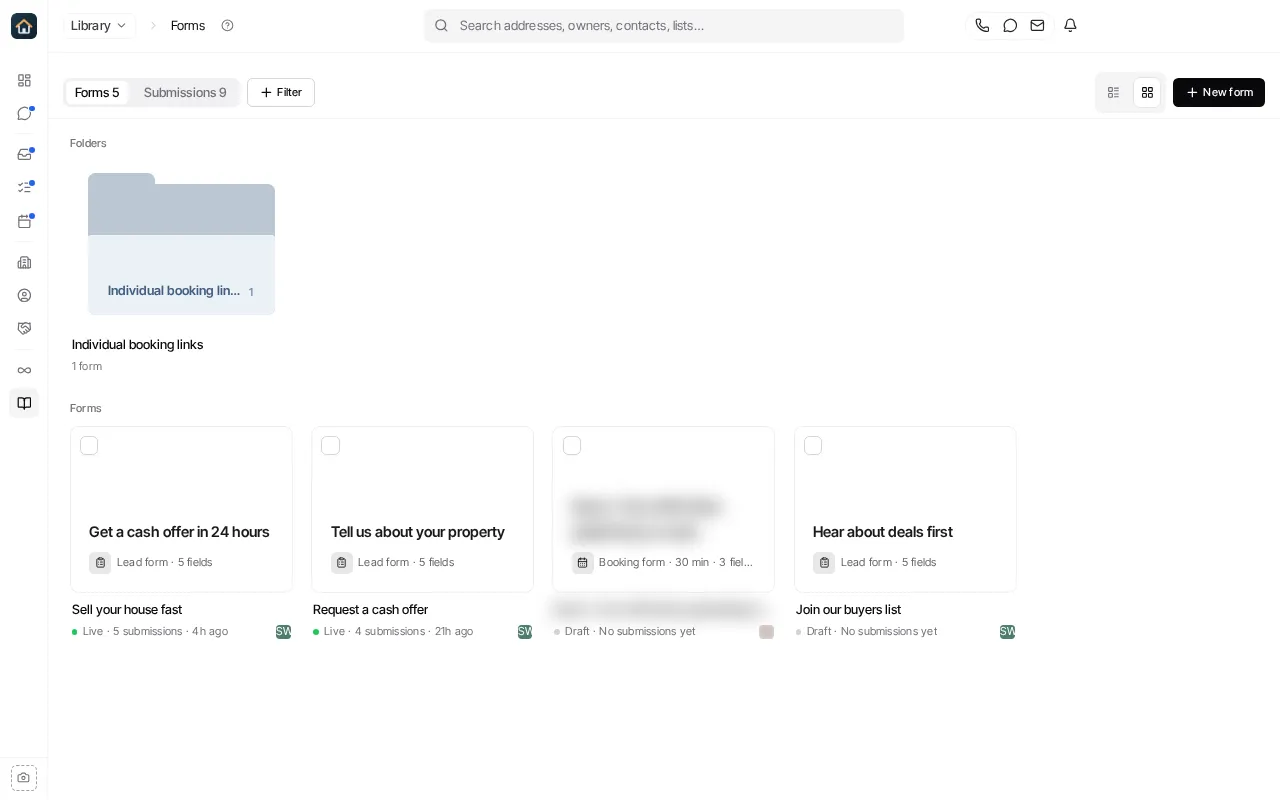Click the global search field
Screen dimensions: 1280x800
pyautogui.click(x=664, y=25)
